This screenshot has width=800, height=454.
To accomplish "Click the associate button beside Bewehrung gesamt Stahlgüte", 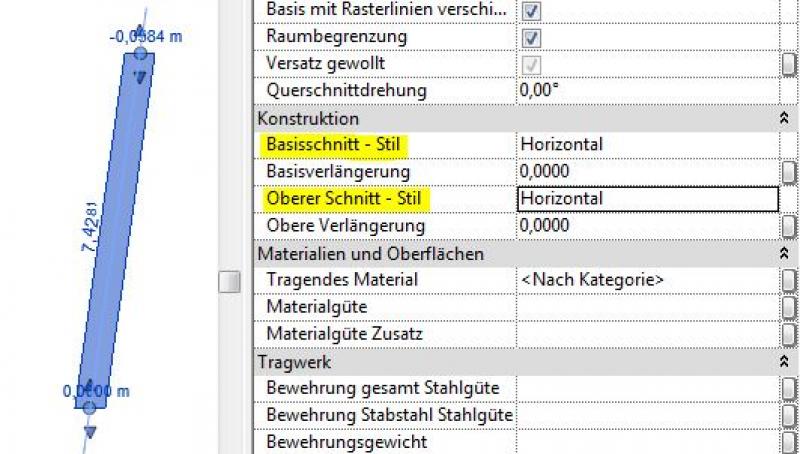I will tap(789, 388).
